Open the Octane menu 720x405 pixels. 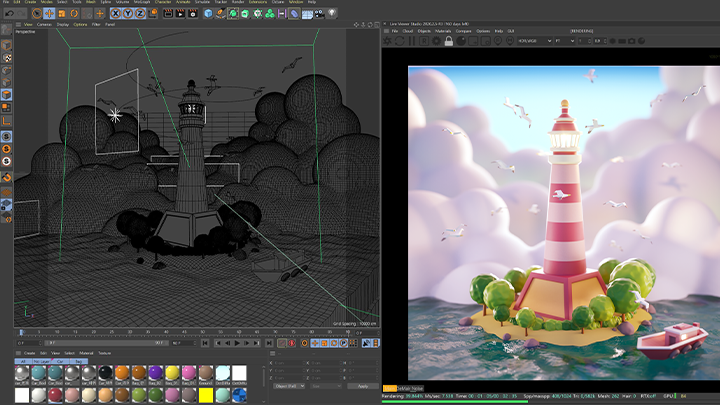pyautogui.click(x=277, y=2)
